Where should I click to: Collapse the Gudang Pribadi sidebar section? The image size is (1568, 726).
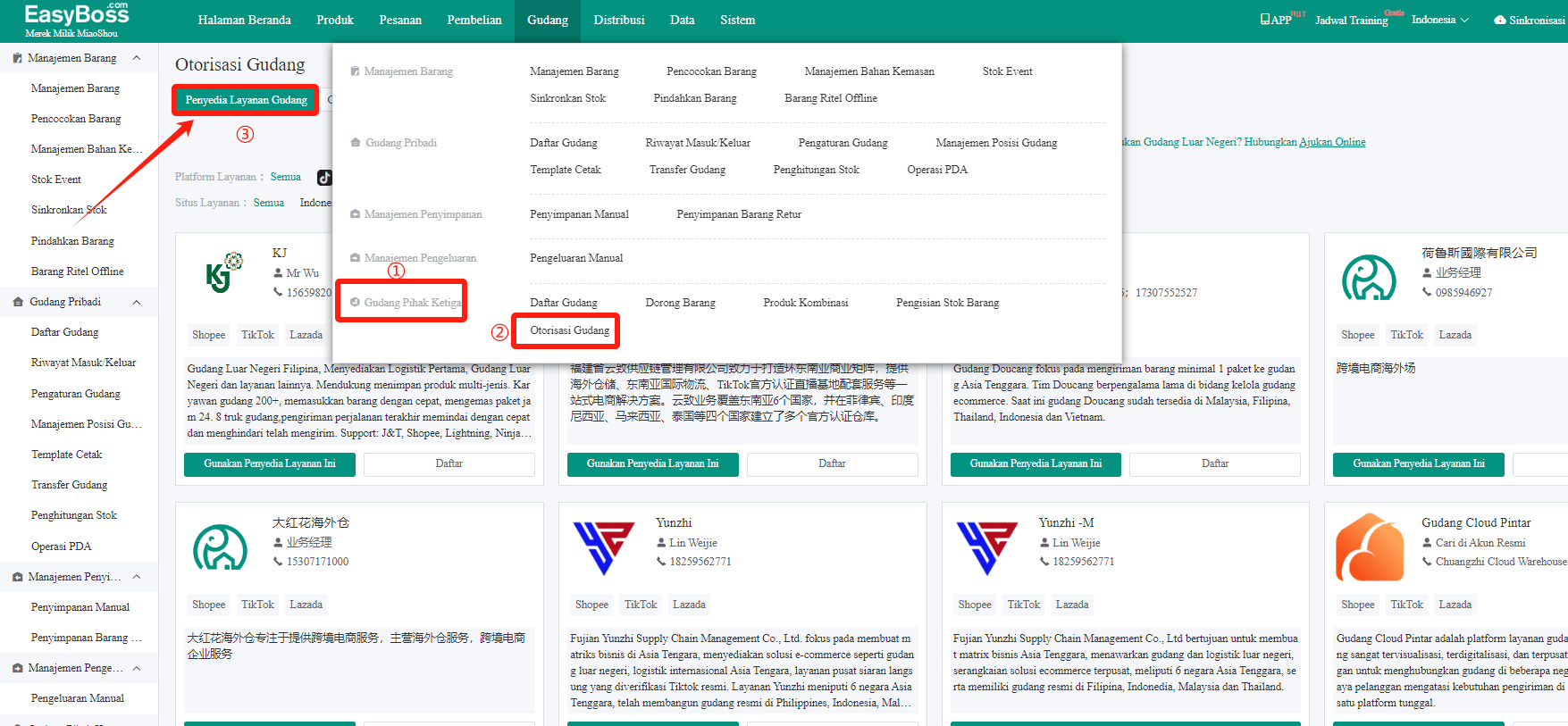click(137, 302)
